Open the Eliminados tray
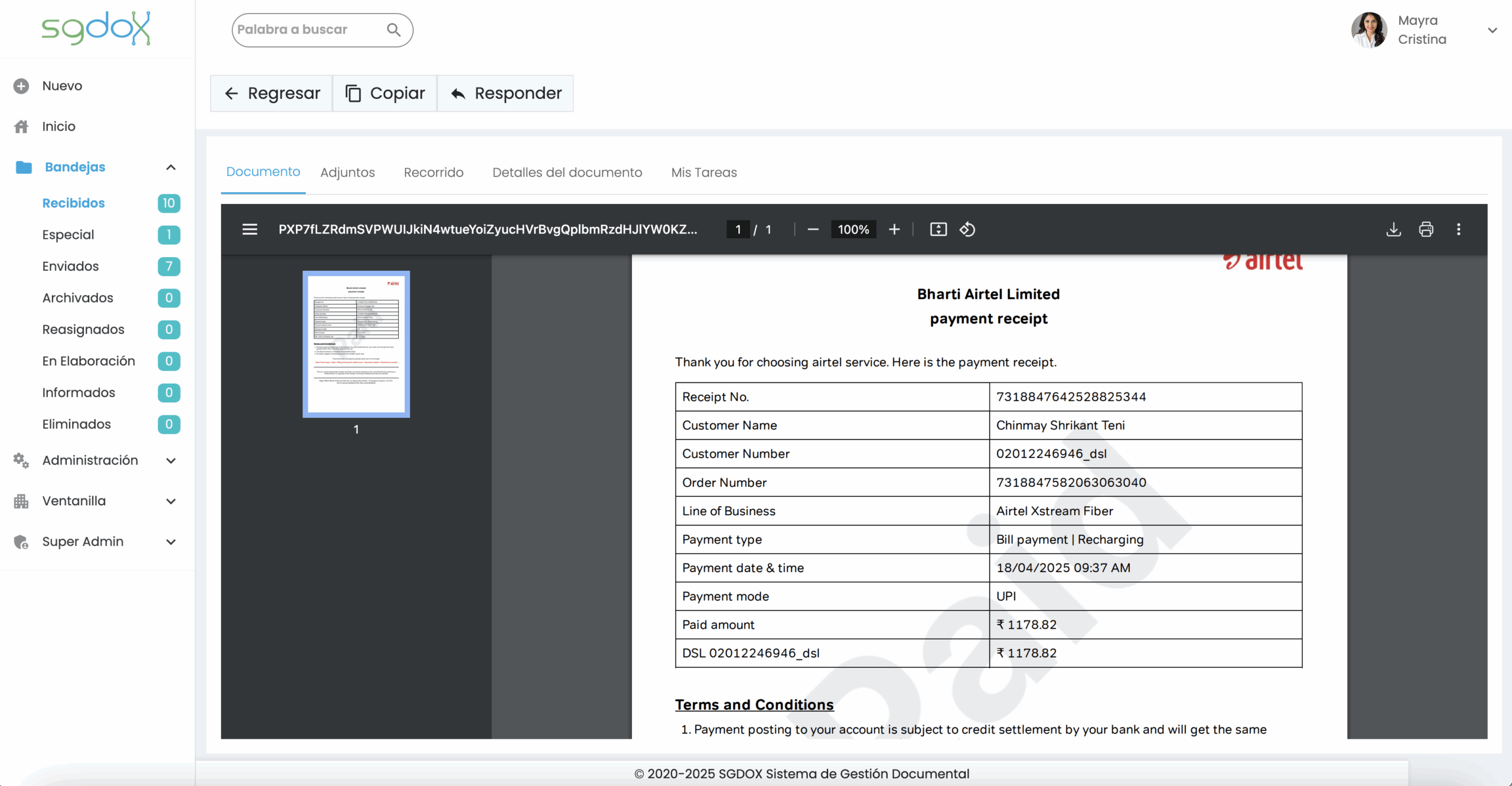Image resolution: width=1512 pixels, height=786 pixels. click(x=76, y=424)
